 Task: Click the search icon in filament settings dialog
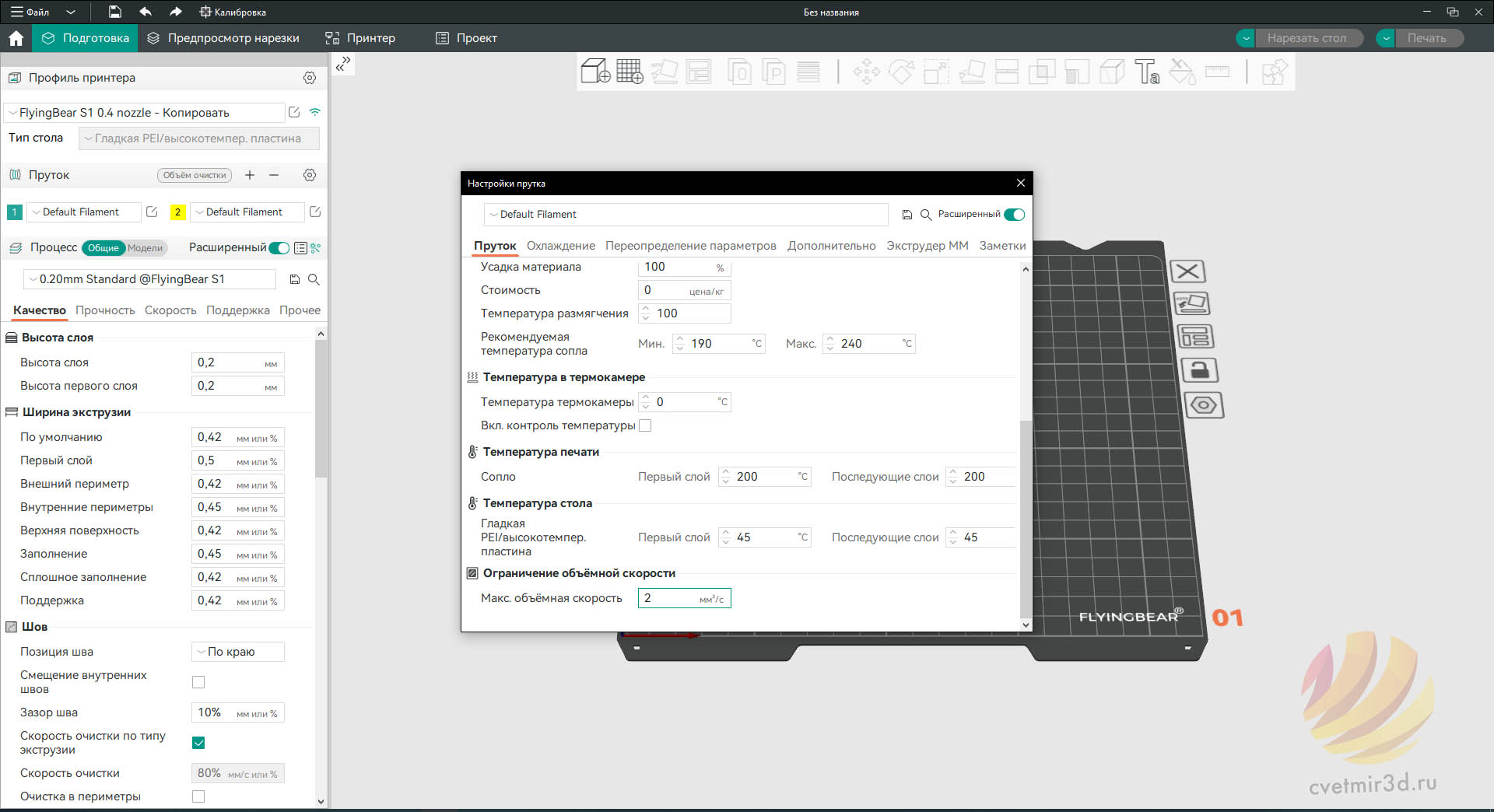point(926,215)
